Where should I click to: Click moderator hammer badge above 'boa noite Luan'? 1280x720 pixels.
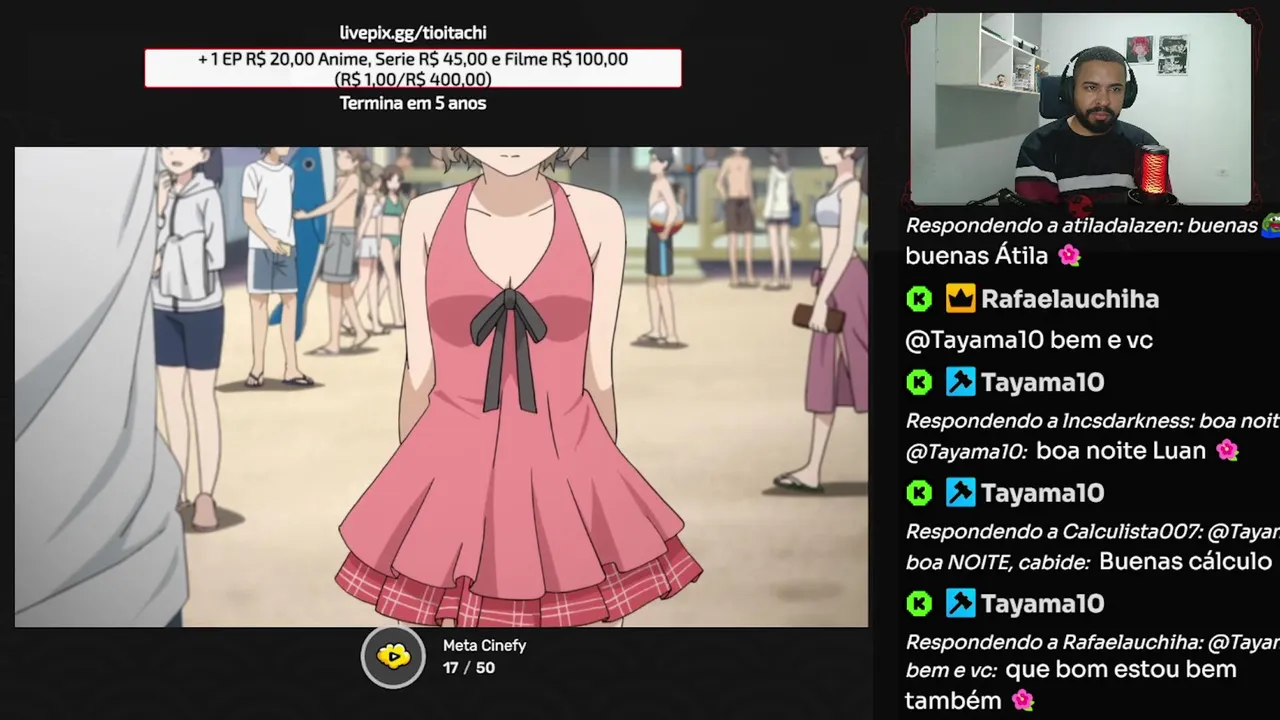pyautogui.click(x=960, y=382)
